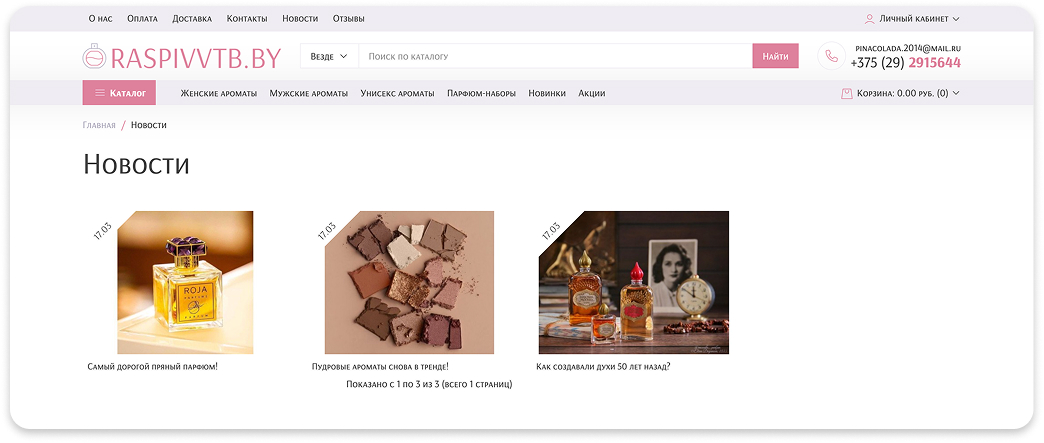Expand the Личный кабинет dropdown
Viewport: 1044px width, 443px height.
[x=912, y=18]
